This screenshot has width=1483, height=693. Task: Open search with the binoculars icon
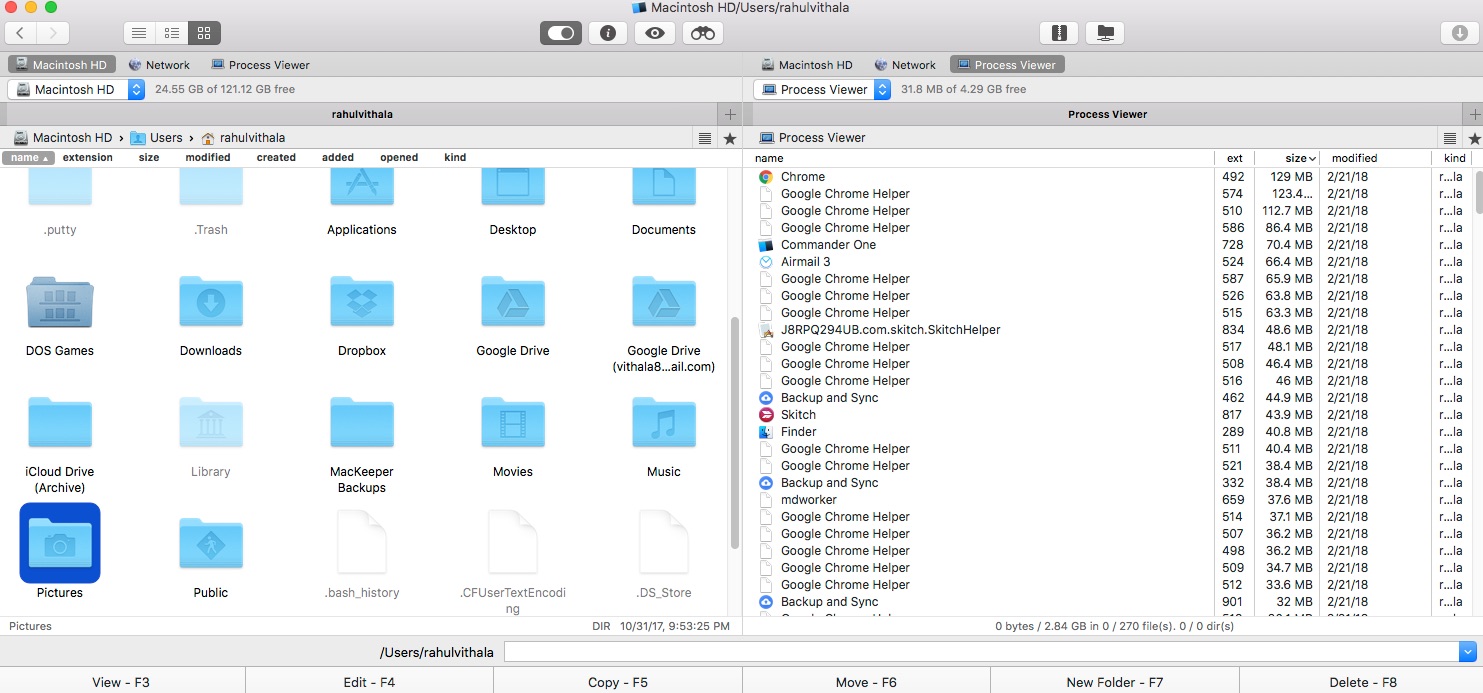point(703,33)
